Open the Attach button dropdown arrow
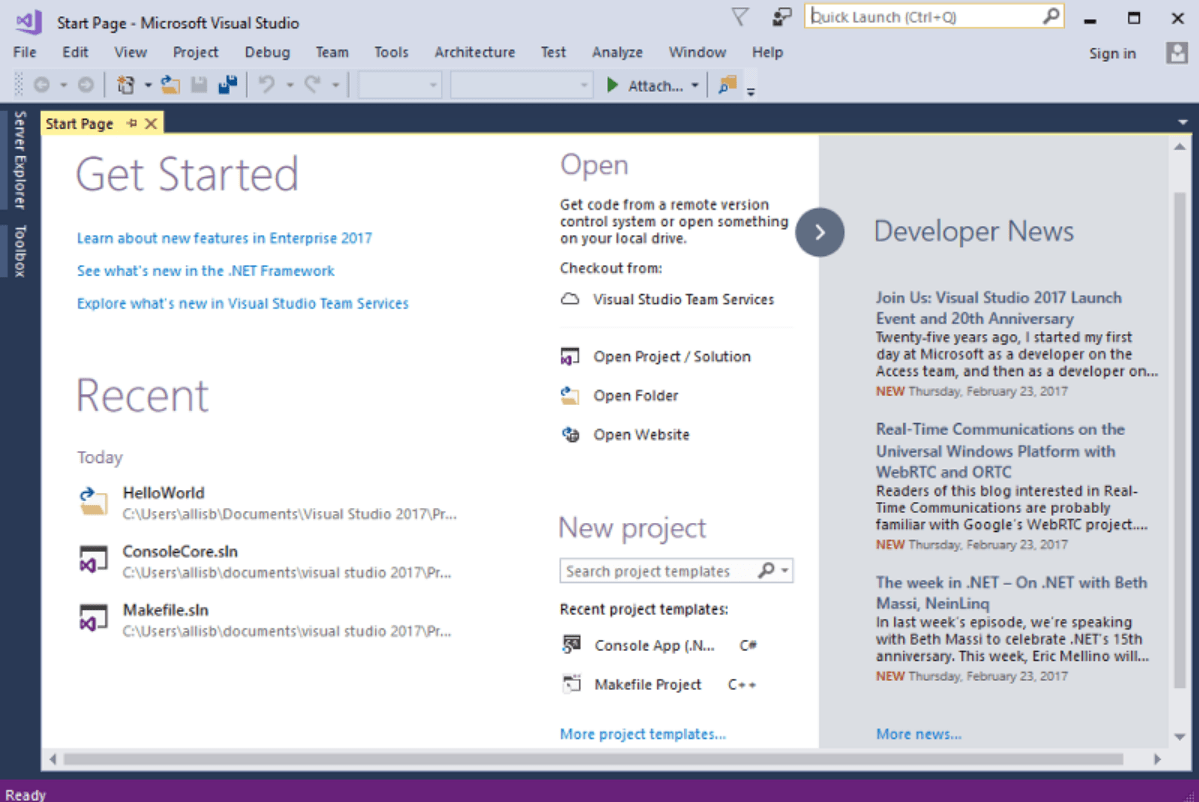Image resolution: width=1199 pixels, height=802 pixels. point(694,86)
